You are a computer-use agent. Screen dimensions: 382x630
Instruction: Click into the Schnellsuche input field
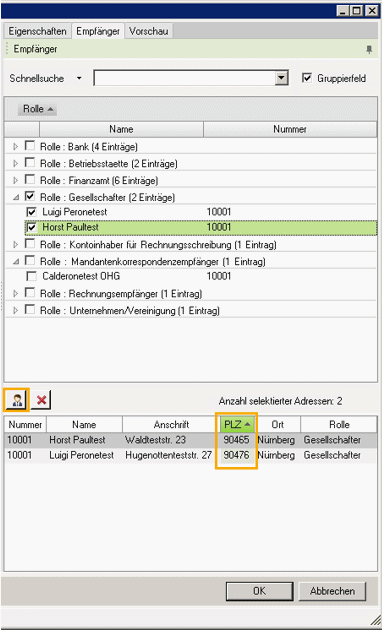click(x=185, y=78)
